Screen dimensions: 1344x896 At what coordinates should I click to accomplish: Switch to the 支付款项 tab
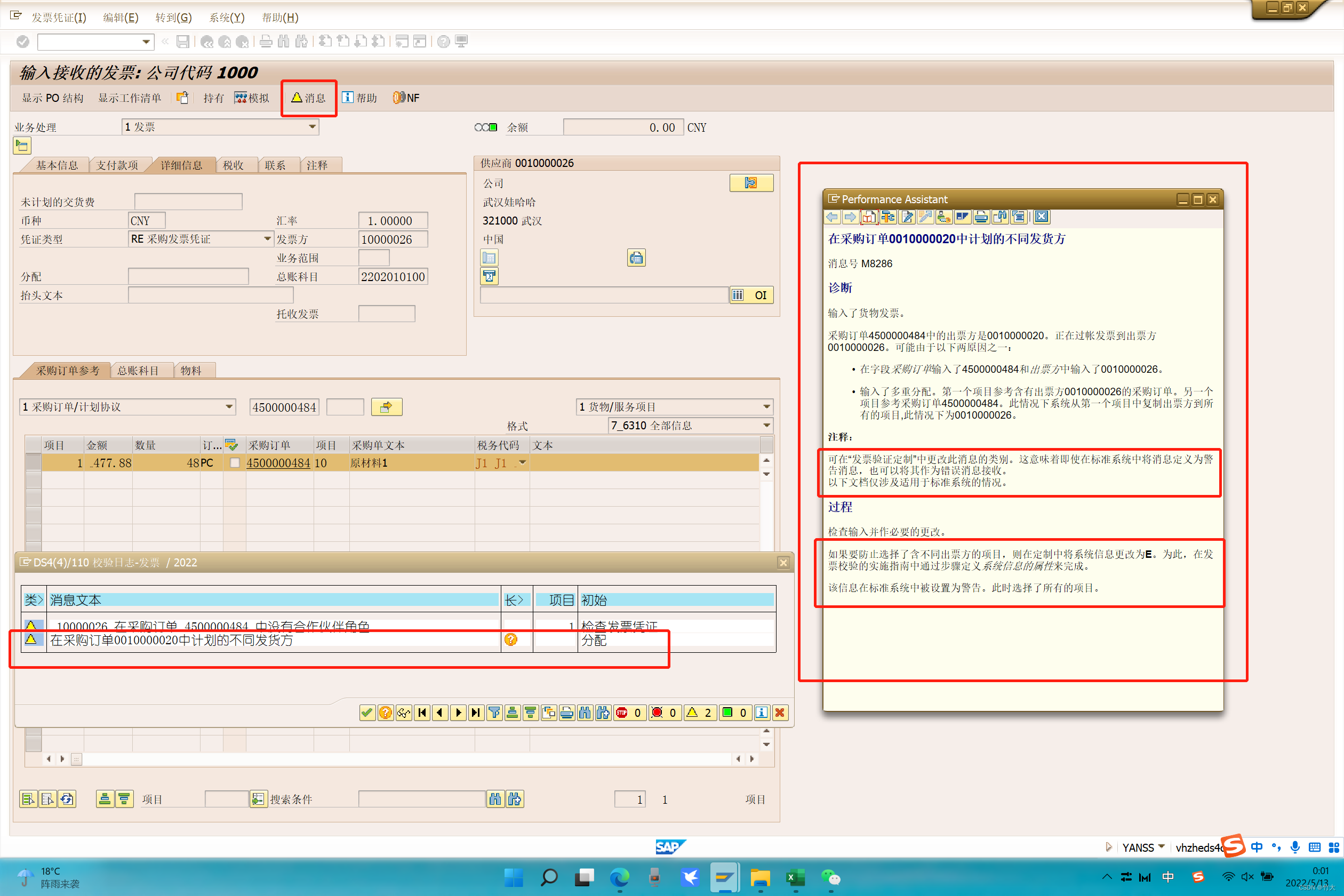tap(117, 165)
